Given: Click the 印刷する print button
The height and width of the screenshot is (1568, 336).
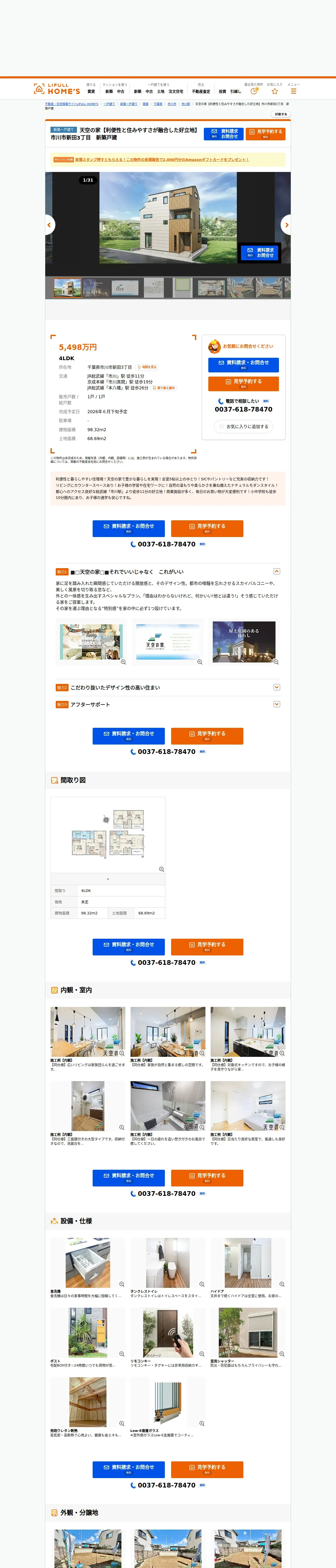Looking at the screenshot, I should [x=280, y=114].
